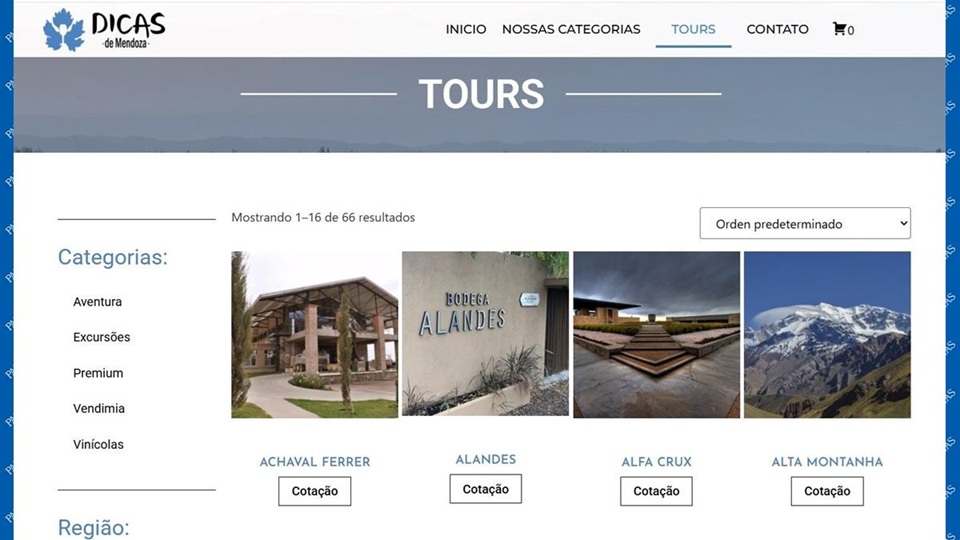This screenshot has width=960, height=540.
Task: Open the ALFA CRUX title link
Action: pyautogui.click(x=656, y=462)
